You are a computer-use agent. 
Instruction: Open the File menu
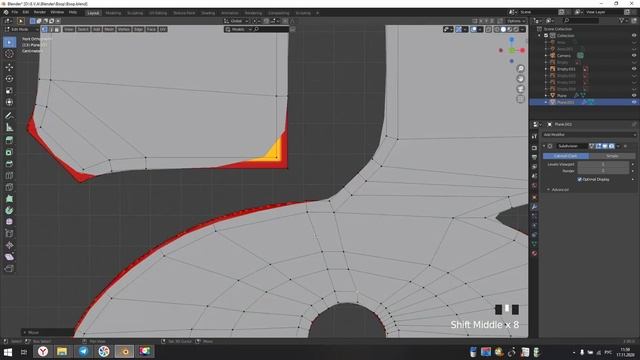[15, 12]
